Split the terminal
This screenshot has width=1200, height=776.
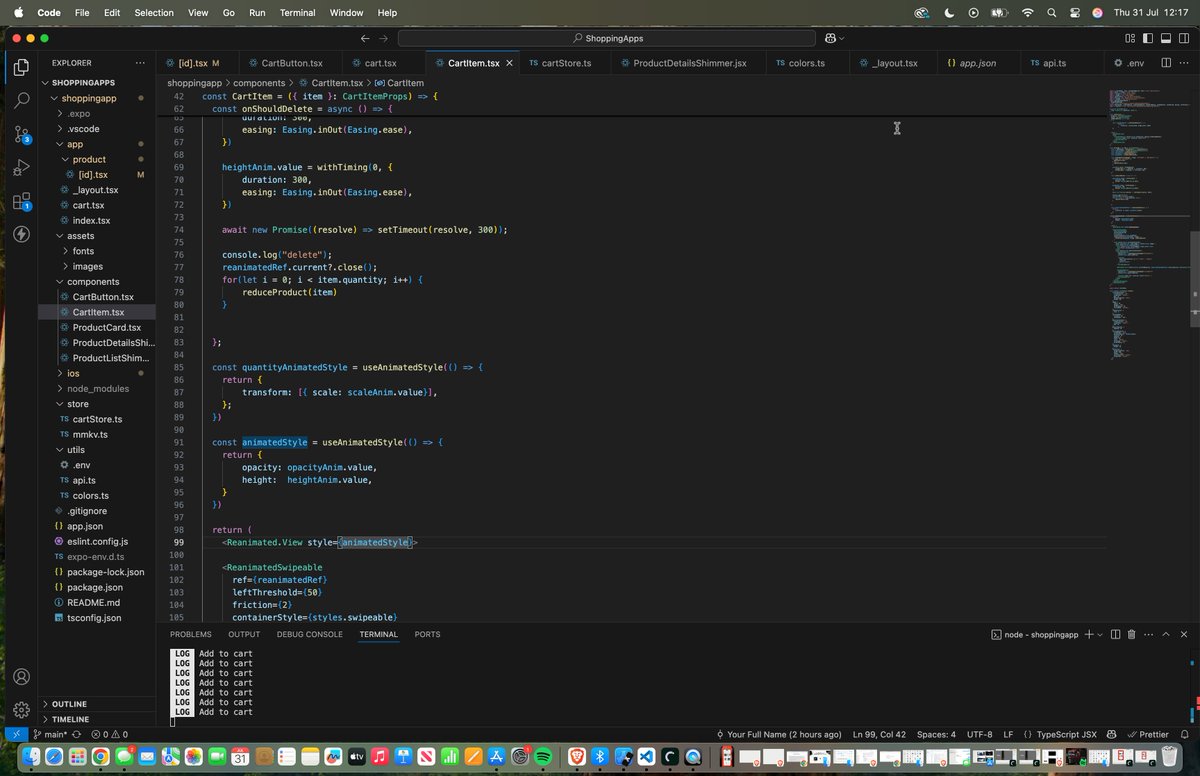click(x=1116, y=634)
